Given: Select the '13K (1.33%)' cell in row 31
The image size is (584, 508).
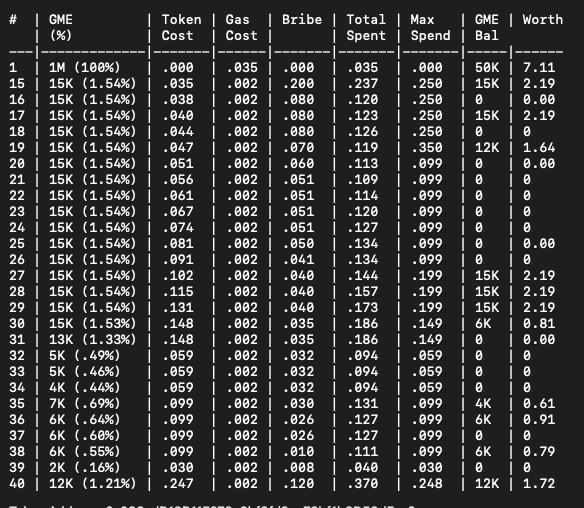Looking at the screenshot, I should (93, 340).
